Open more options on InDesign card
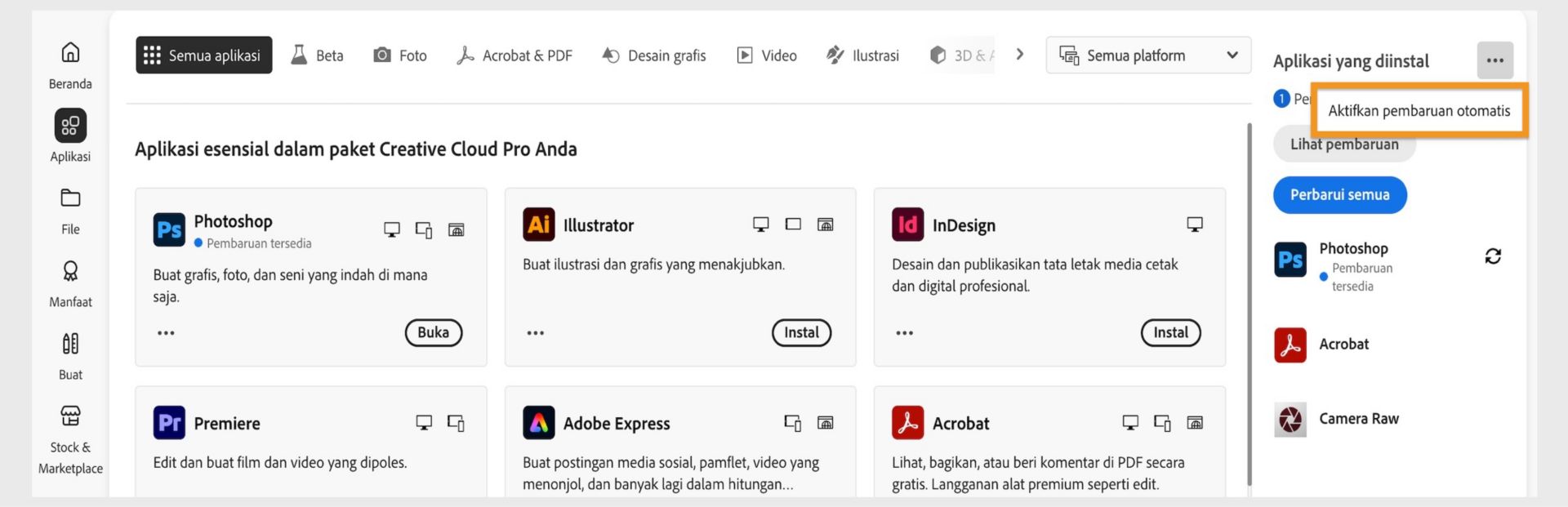The image size is (1568, 507). 904,333
